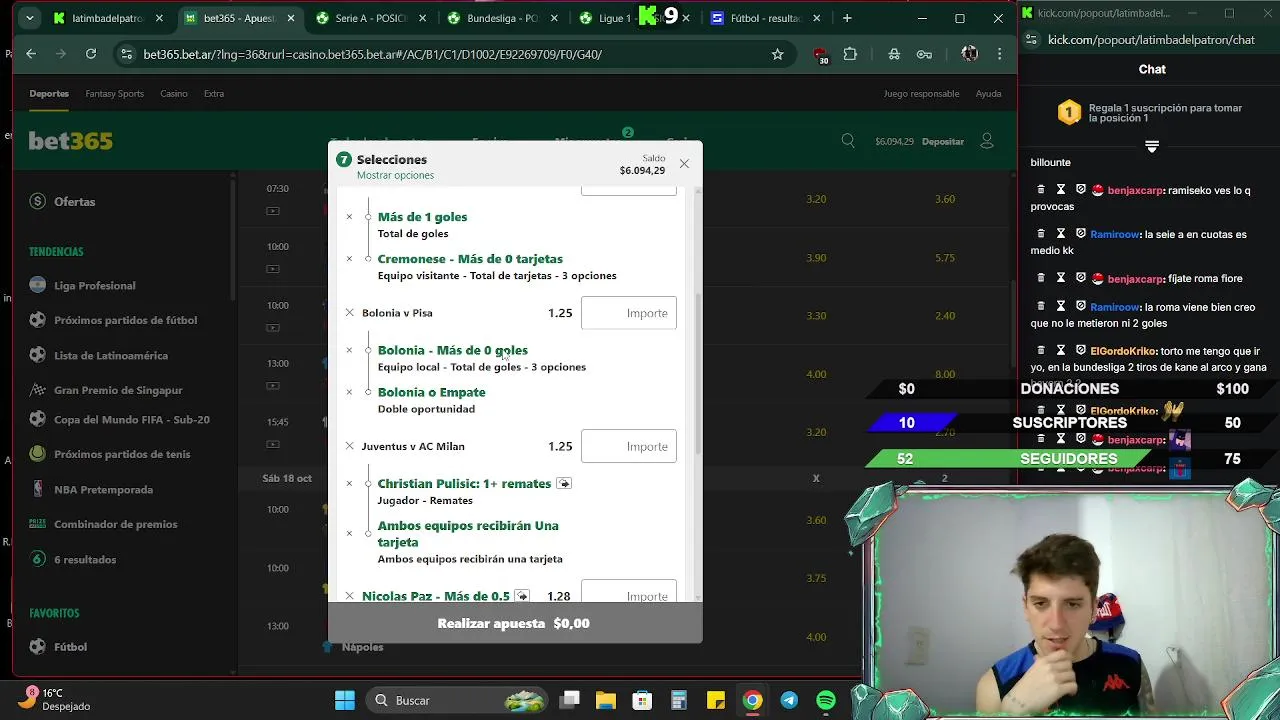This screenshot has width=1280, height=720.
Task: Remove the Más de 1 goles selection
Action: coord(349,217)
